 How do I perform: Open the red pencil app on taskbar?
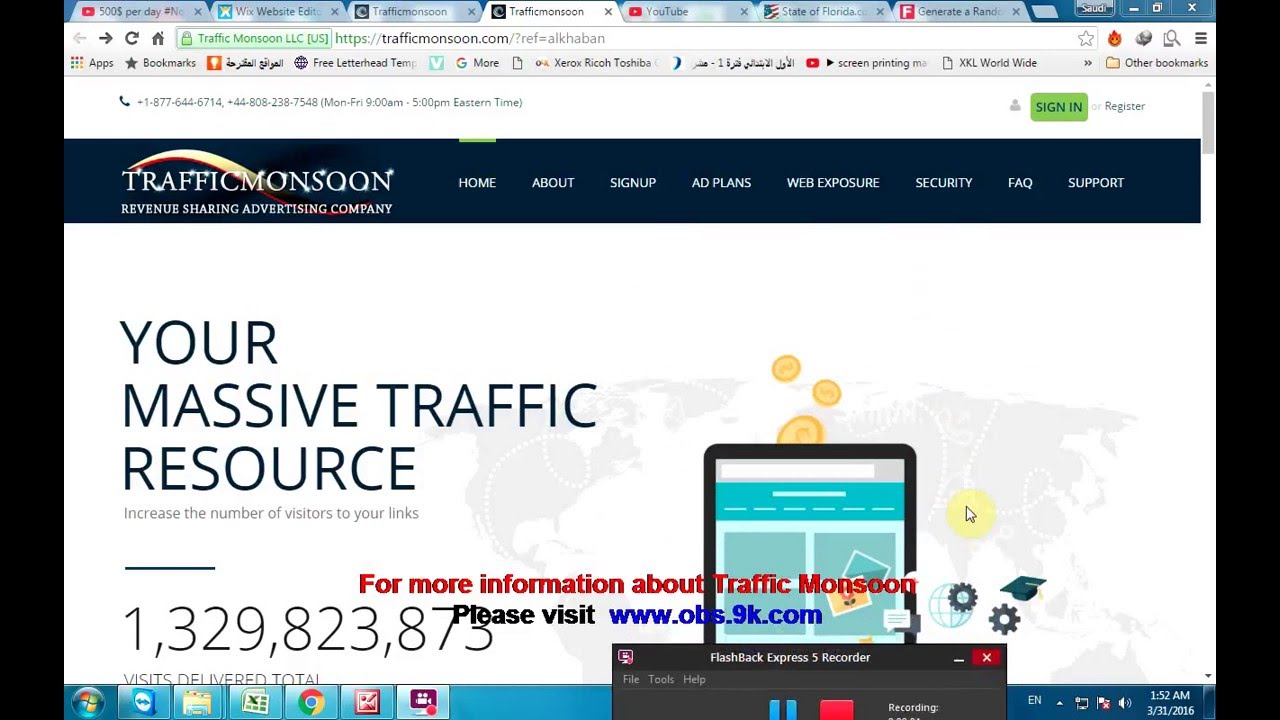(367, 703)
